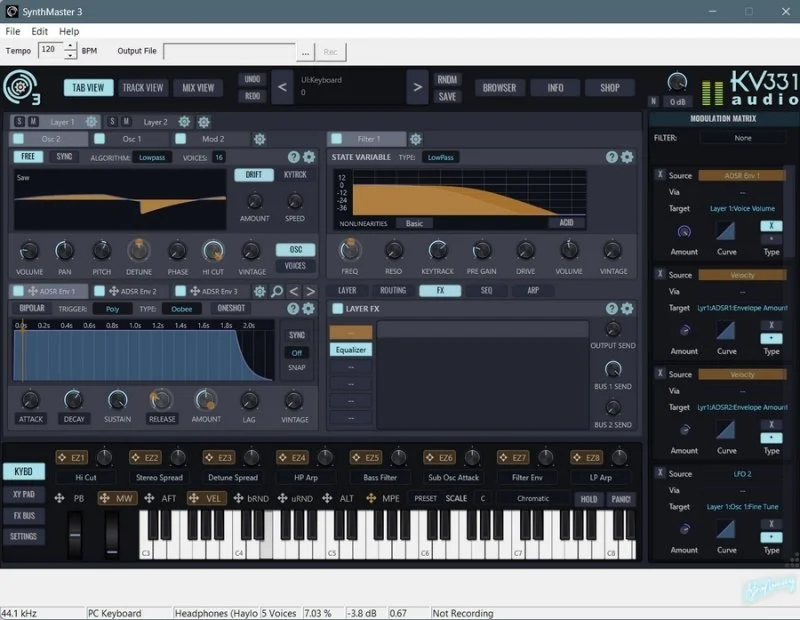Switch to MIX VIEW
The image size is (800, 620).
[x=198, y=88]
